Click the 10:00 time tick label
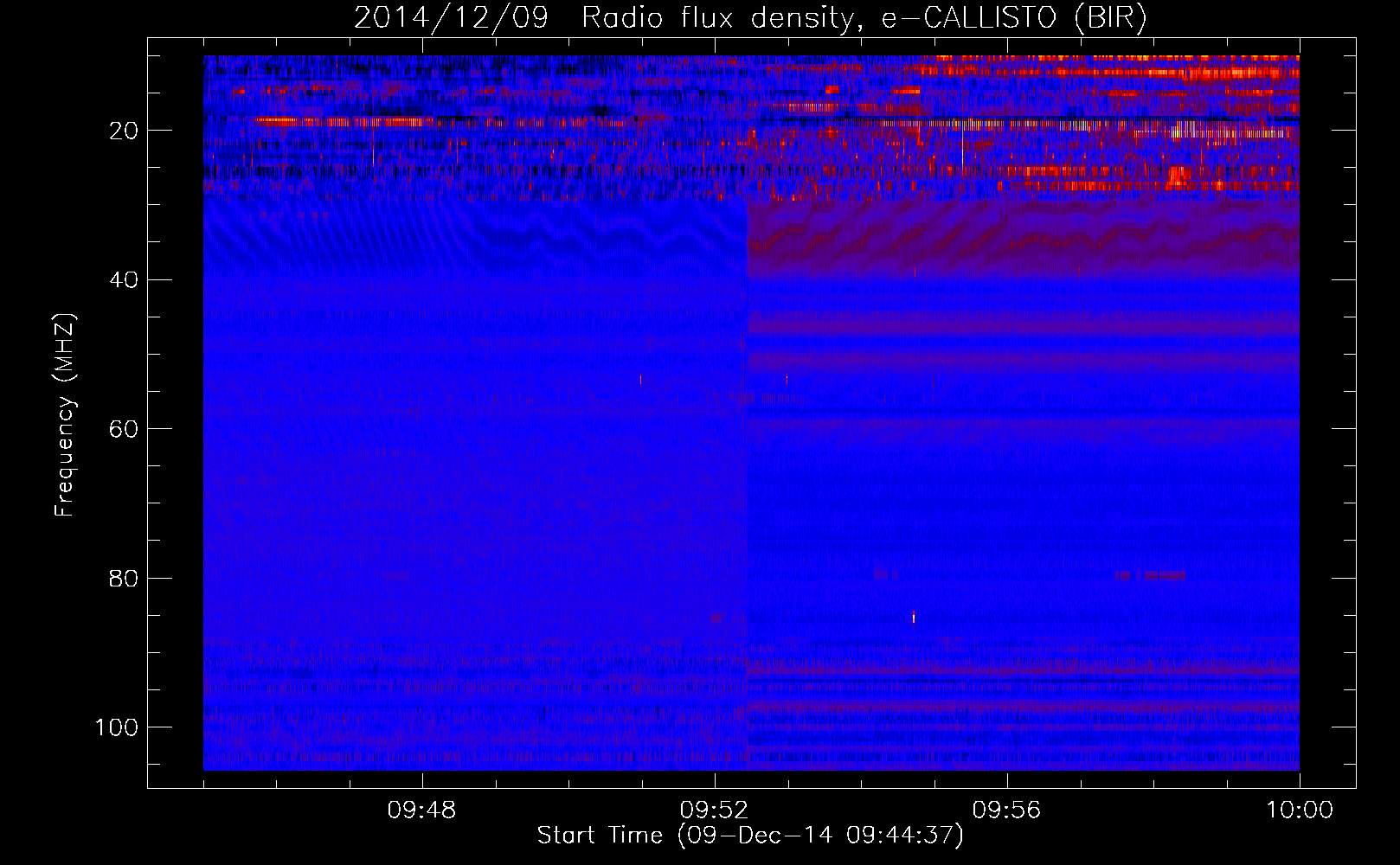 [1300, 811]
